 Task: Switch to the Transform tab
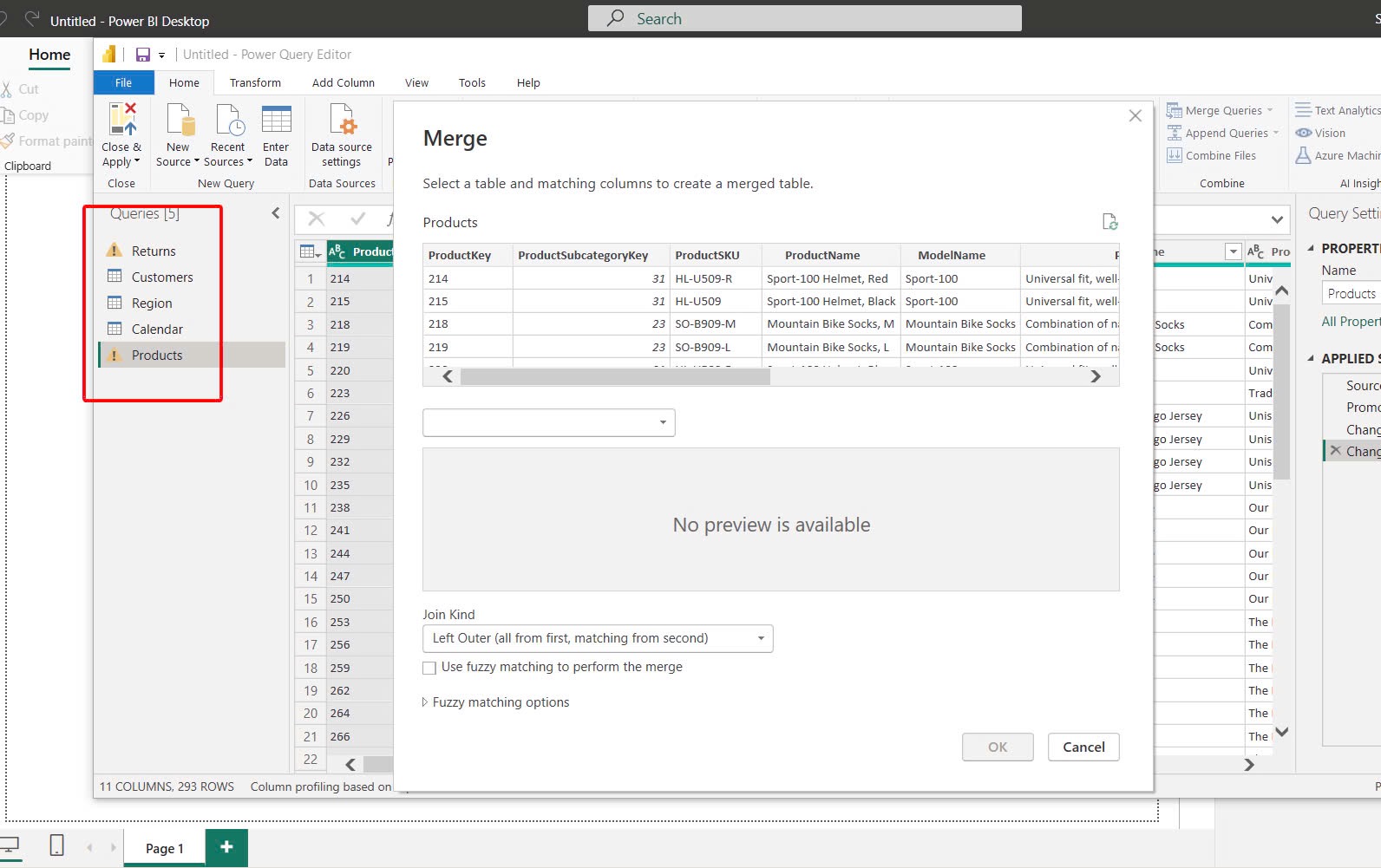(x=255, y=82)
